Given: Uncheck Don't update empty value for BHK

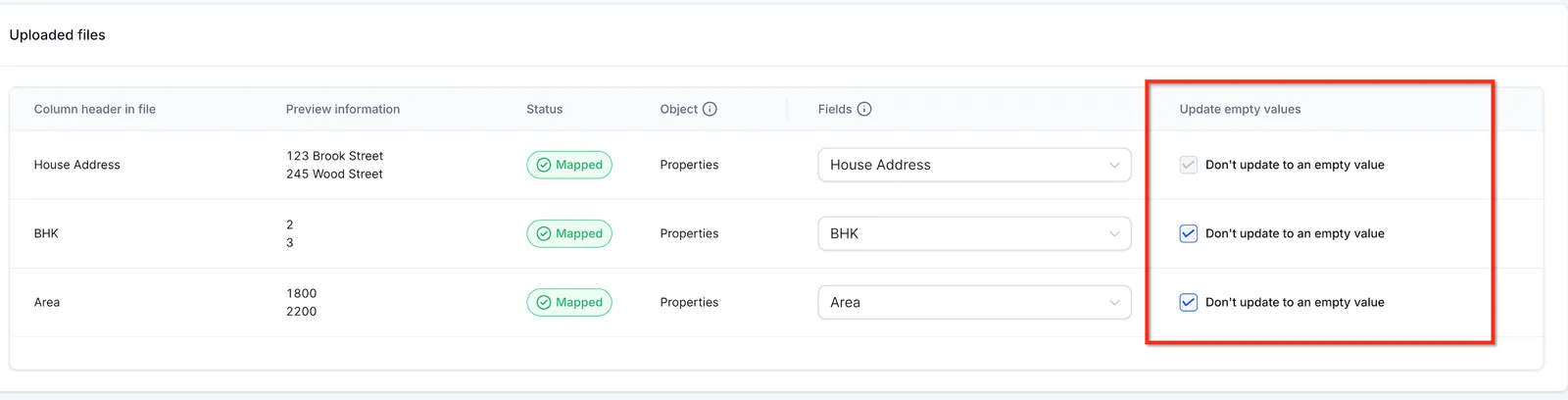Looking at the screenshot, I should coord(1188,233).
